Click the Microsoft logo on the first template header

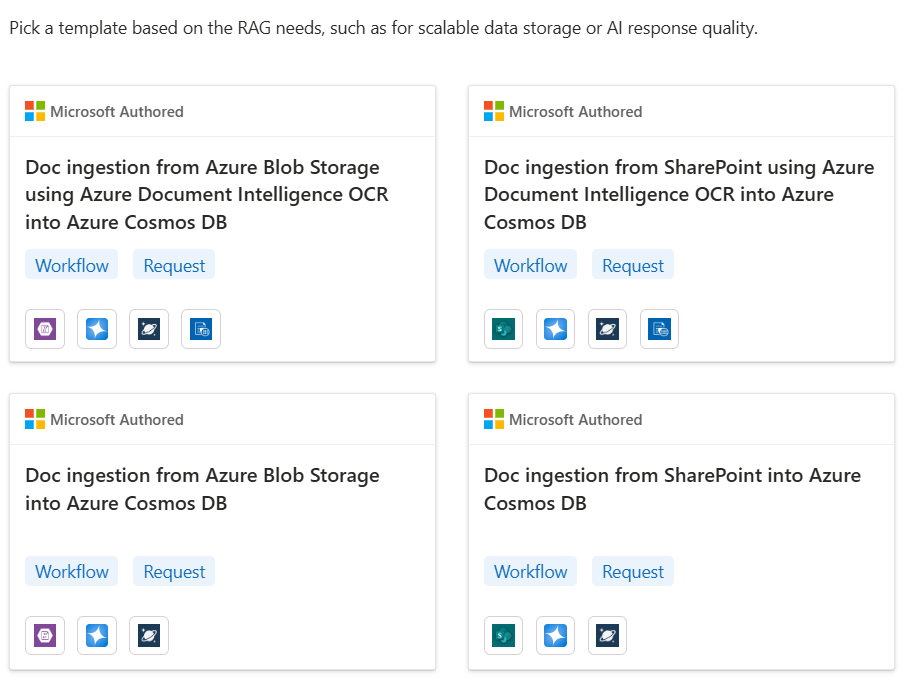[x=34, y=111]
